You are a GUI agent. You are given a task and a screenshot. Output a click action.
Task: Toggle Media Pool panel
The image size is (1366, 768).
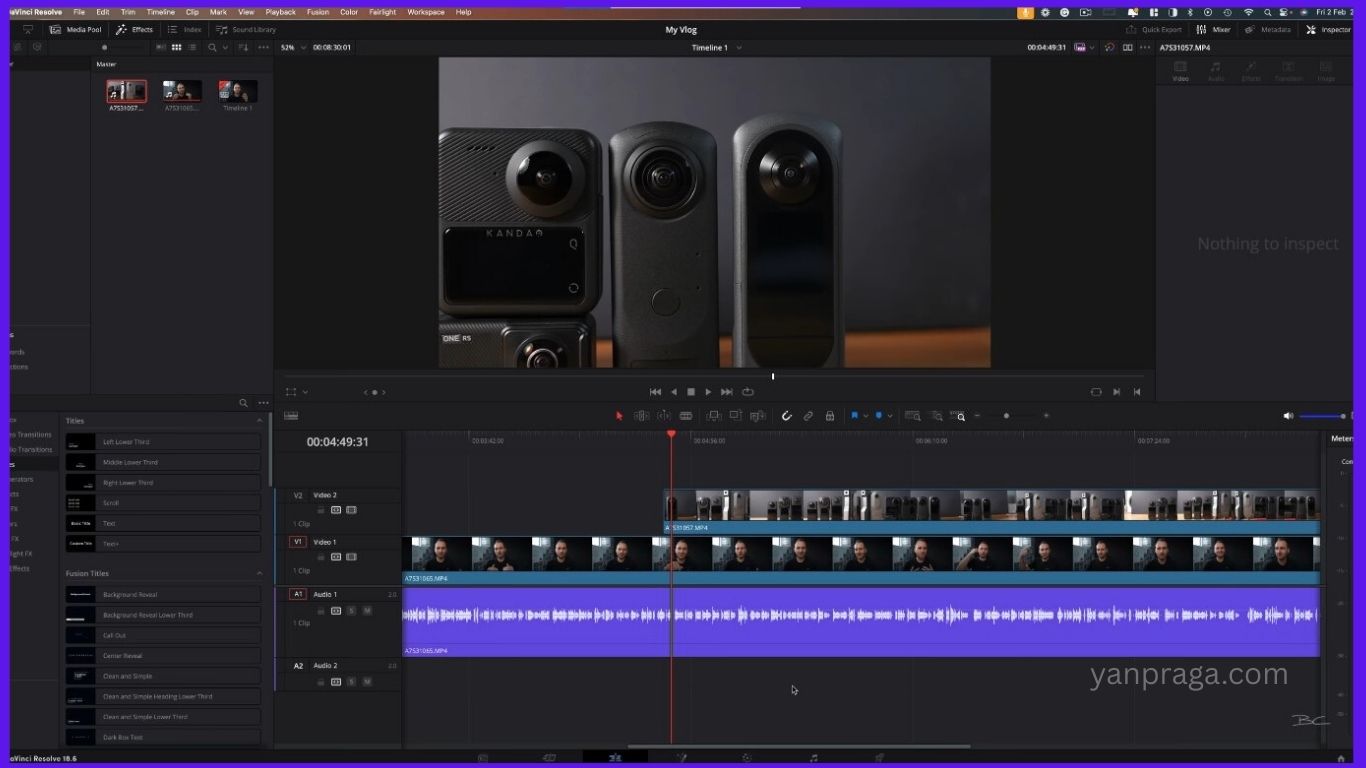pos(75,30)
